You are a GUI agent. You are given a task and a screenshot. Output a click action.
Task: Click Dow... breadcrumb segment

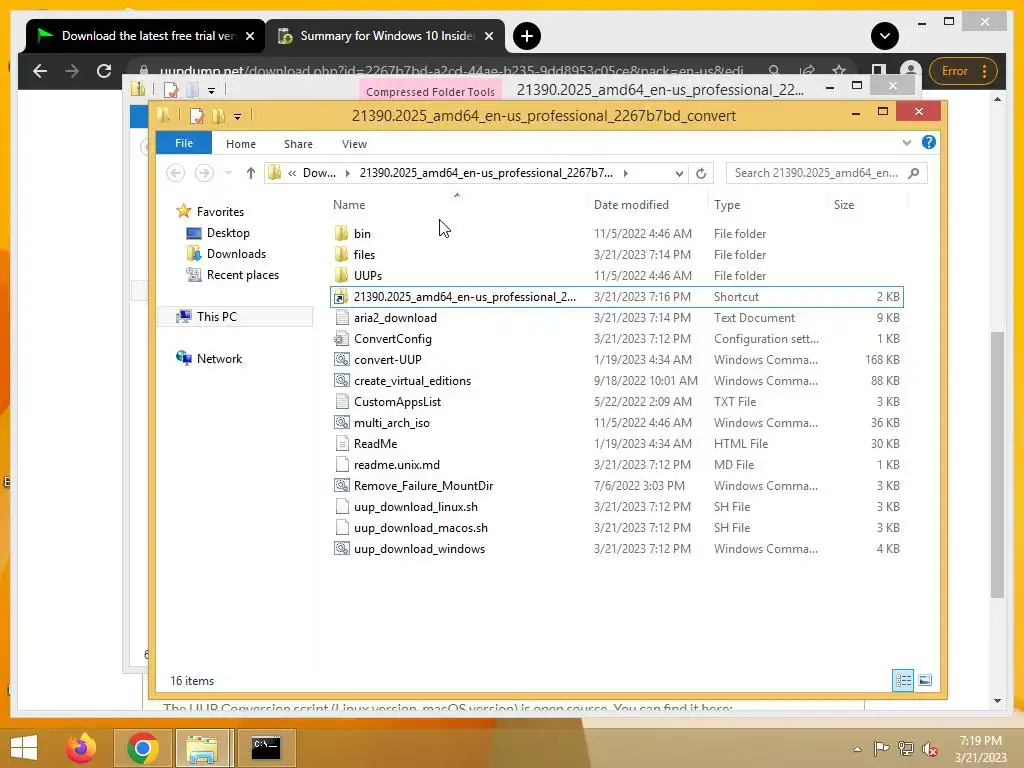319,173
